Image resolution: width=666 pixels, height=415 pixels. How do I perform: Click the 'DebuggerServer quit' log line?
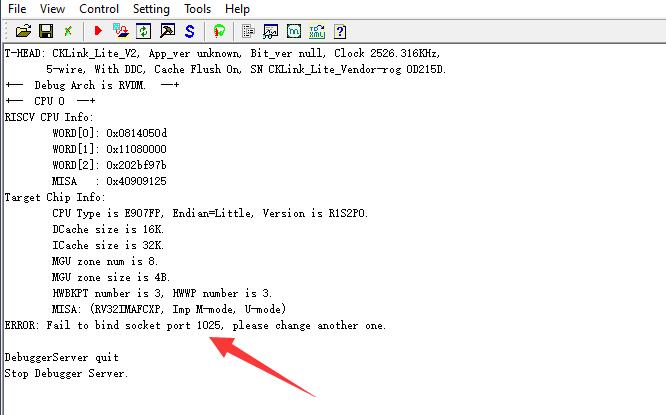(x=62, y=358)
